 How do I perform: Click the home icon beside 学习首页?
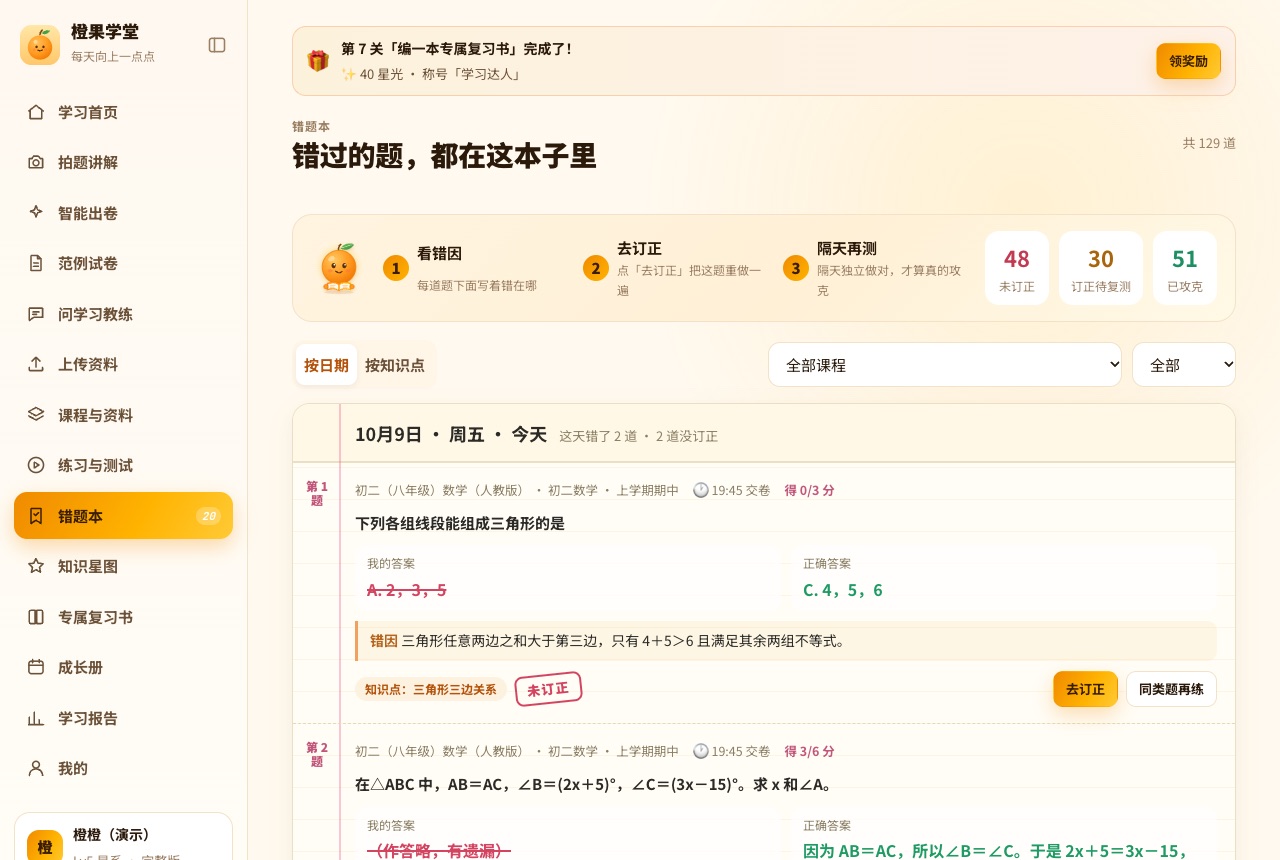click(36, 112)
